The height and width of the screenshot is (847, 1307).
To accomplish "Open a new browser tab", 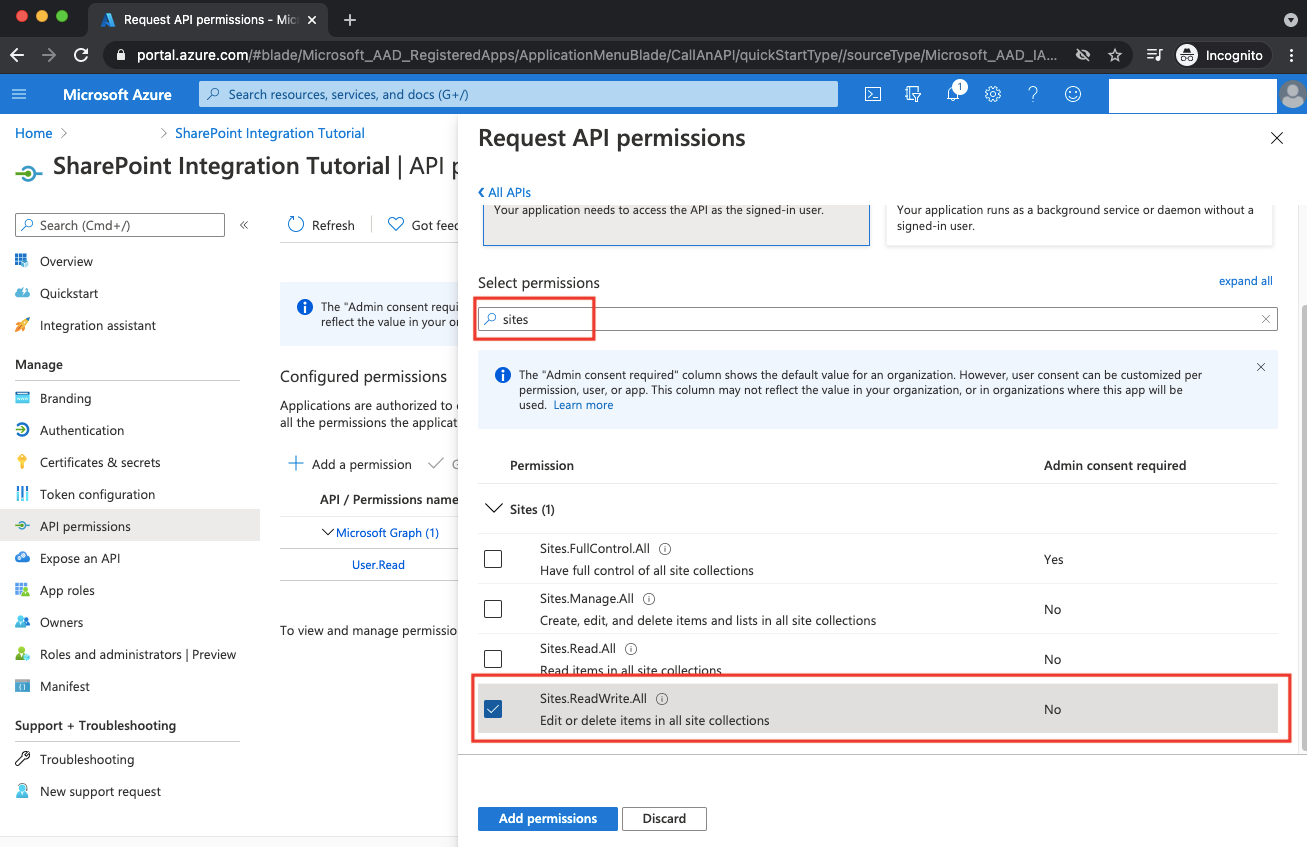I will click(x=350, y=20).
